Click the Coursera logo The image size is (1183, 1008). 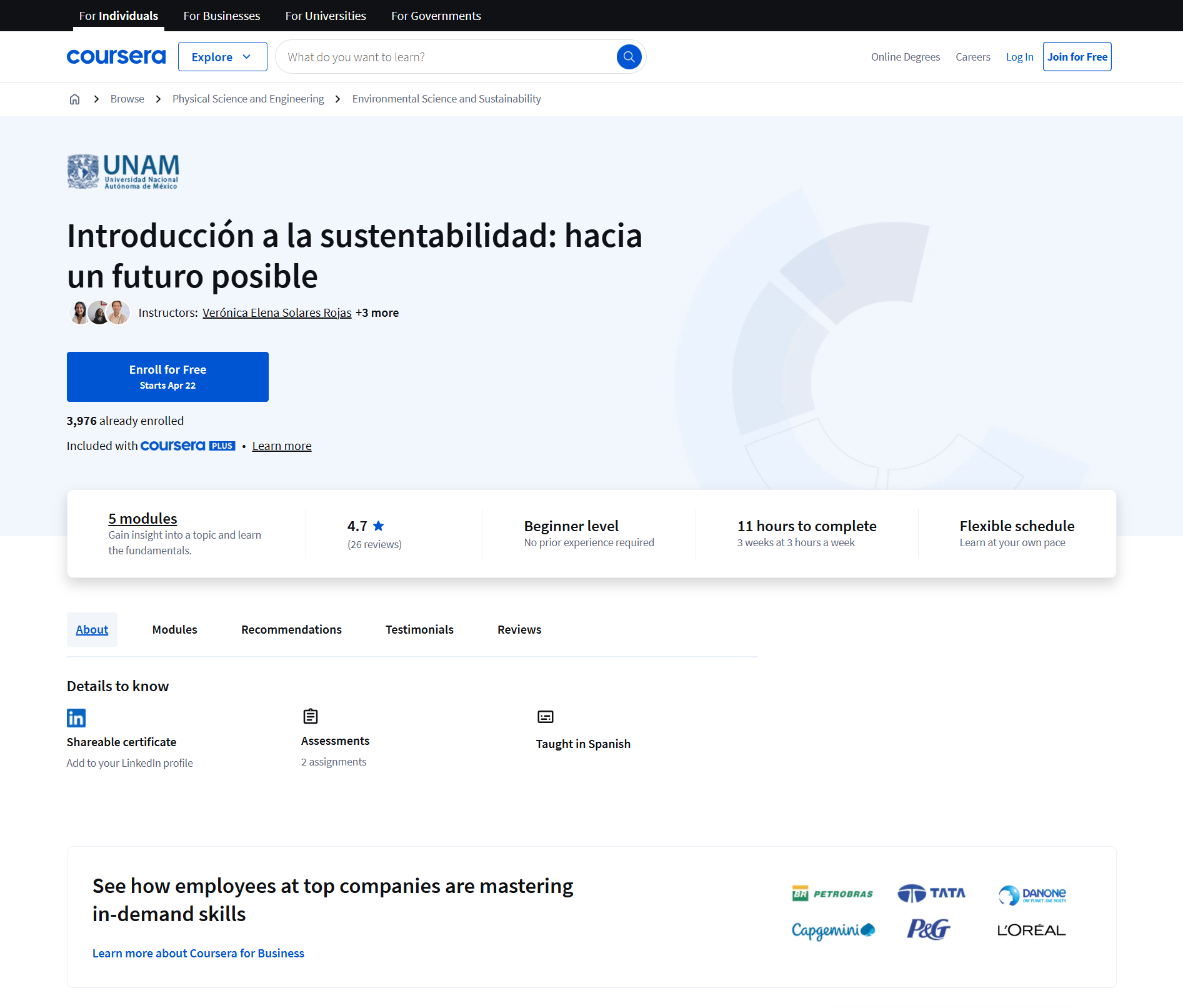[116, 57]
